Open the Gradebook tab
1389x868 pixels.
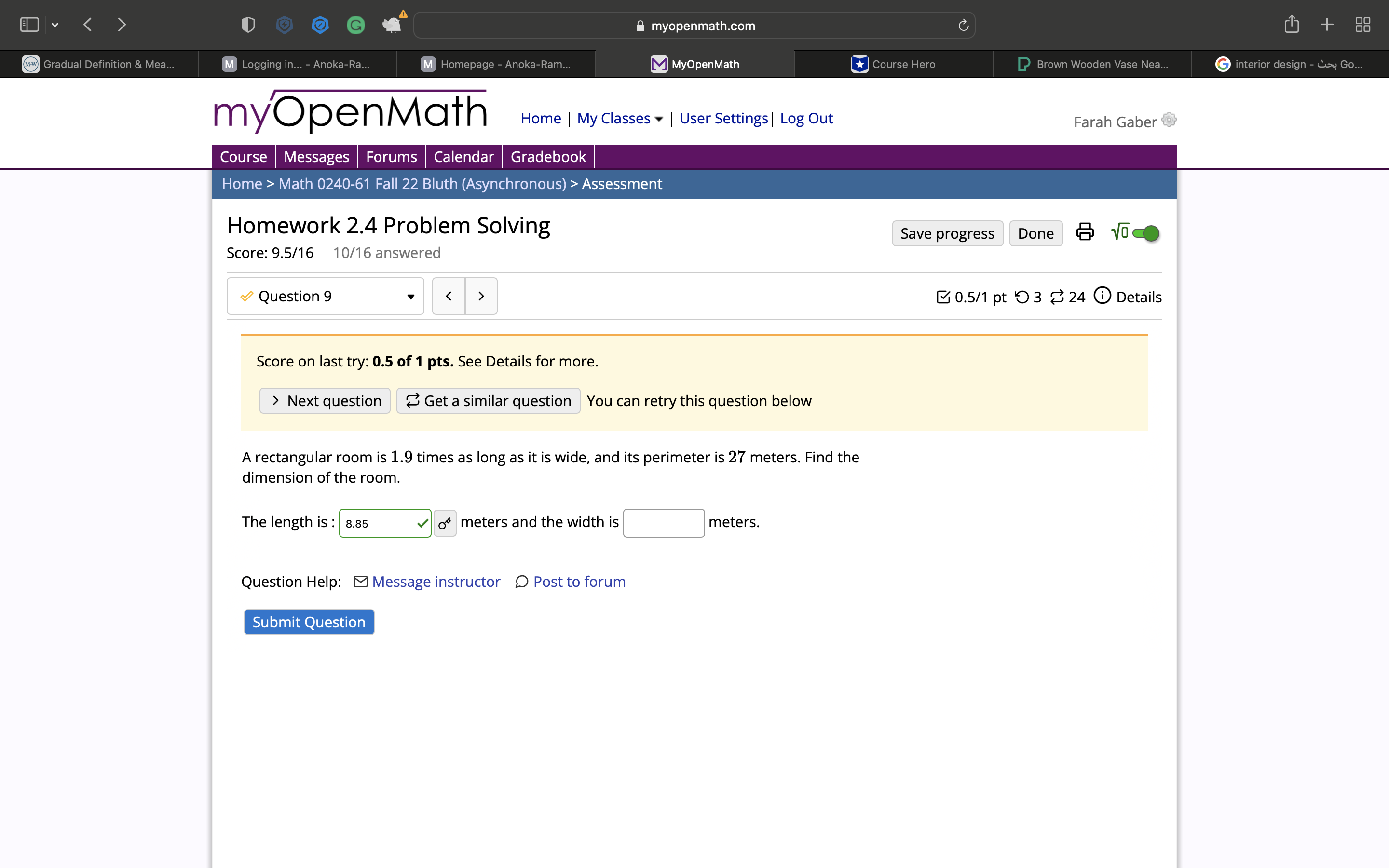[547, 157]
